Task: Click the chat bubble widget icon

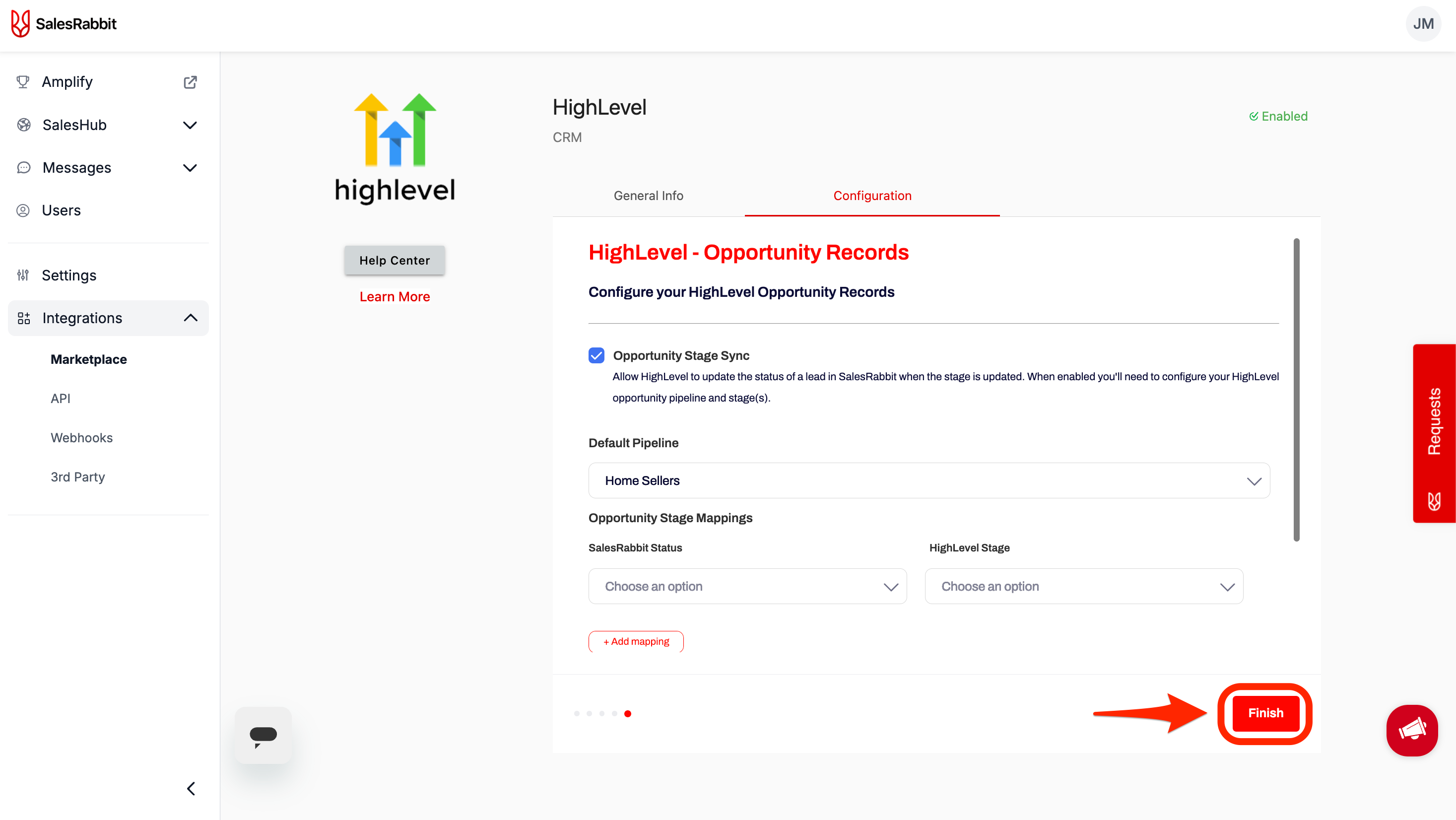Action: pyautogui.click(x=264, y=735)
